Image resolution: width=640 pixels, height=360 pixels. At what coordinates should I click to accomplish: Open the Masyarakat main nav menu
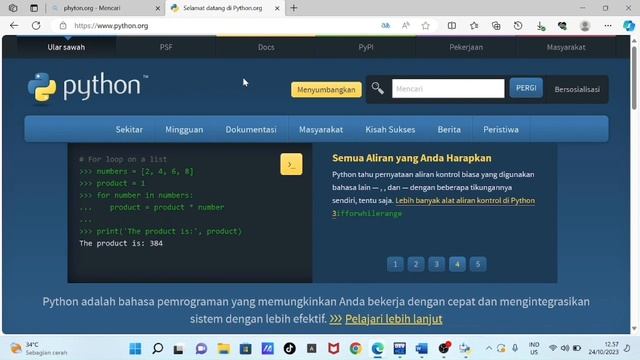[321, 129]
